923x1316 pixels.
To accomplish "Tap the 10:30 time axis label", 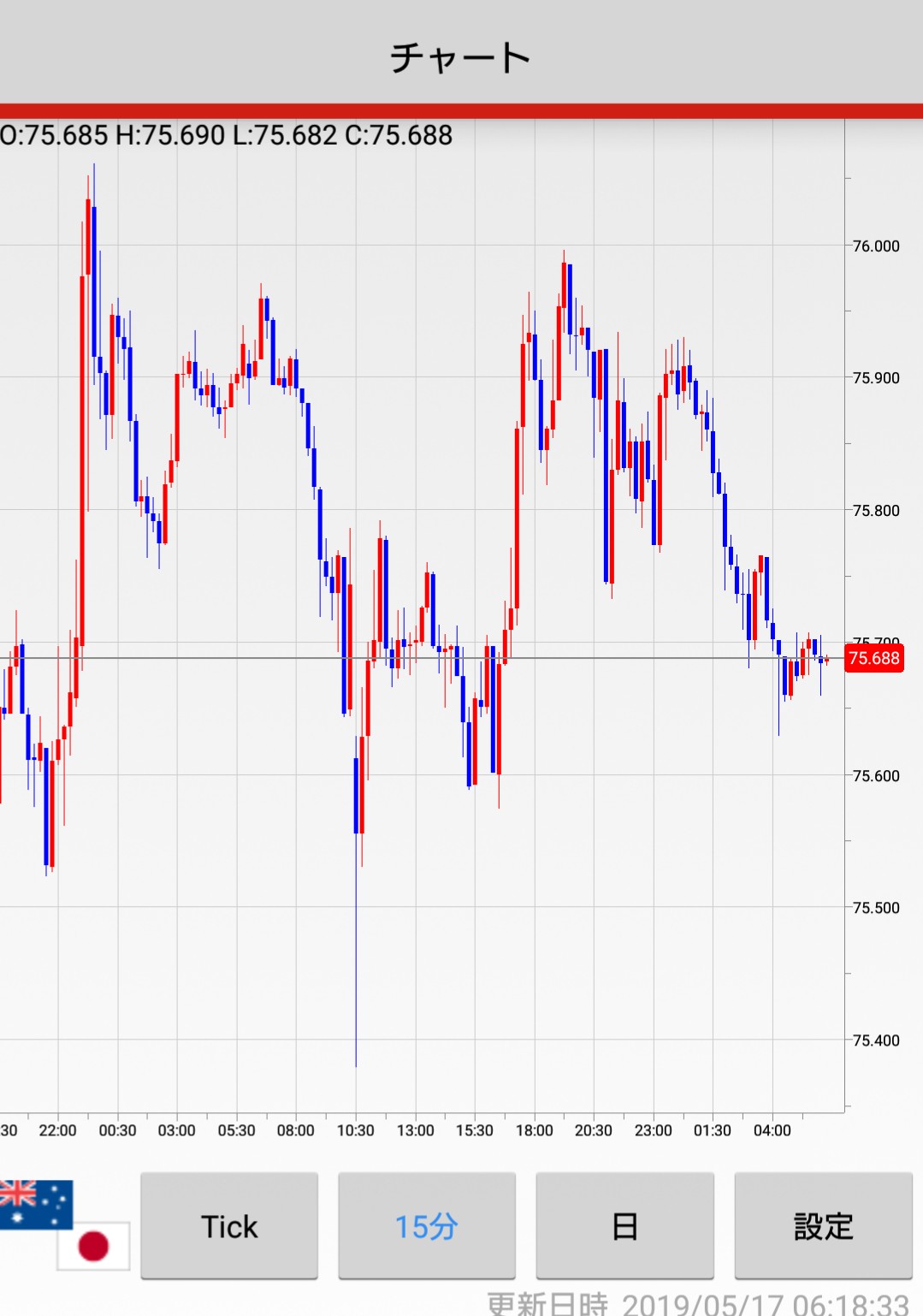I will [355, 1130].
